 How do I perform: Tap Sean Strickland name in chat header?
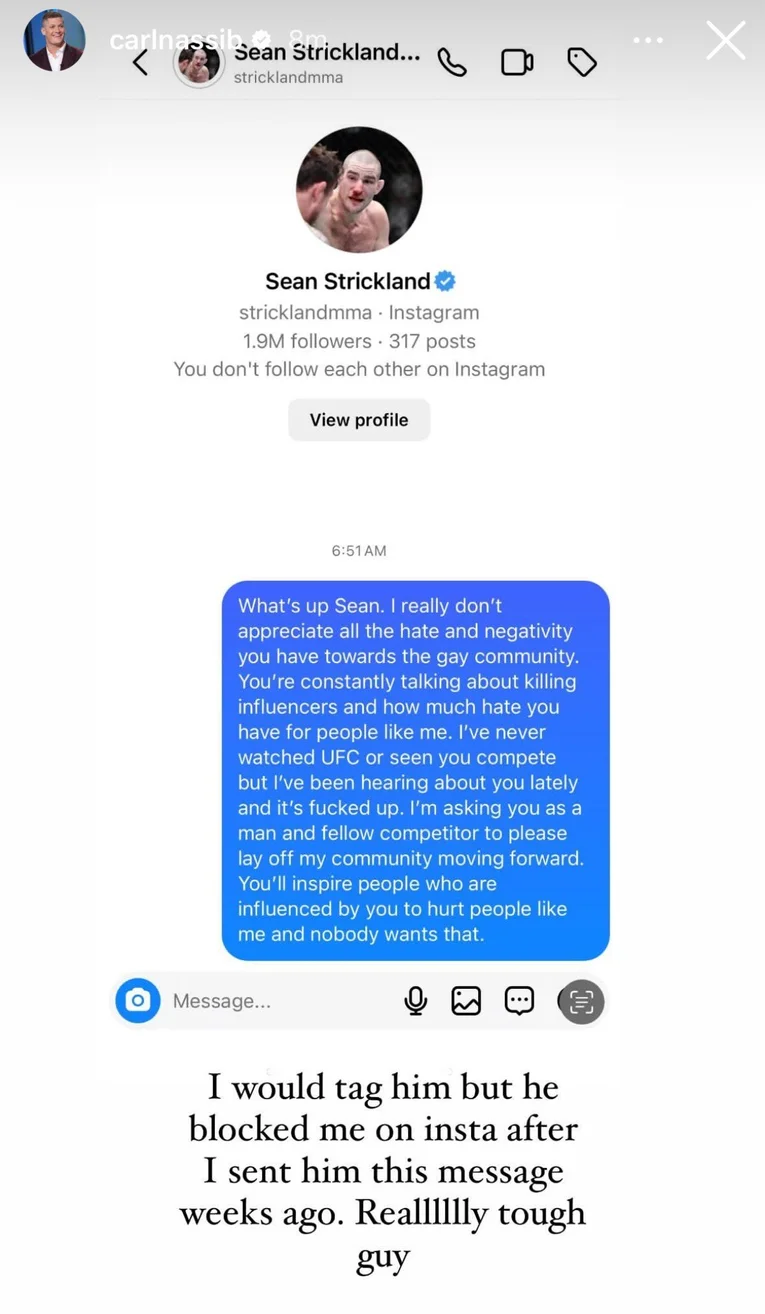point(327,53)
